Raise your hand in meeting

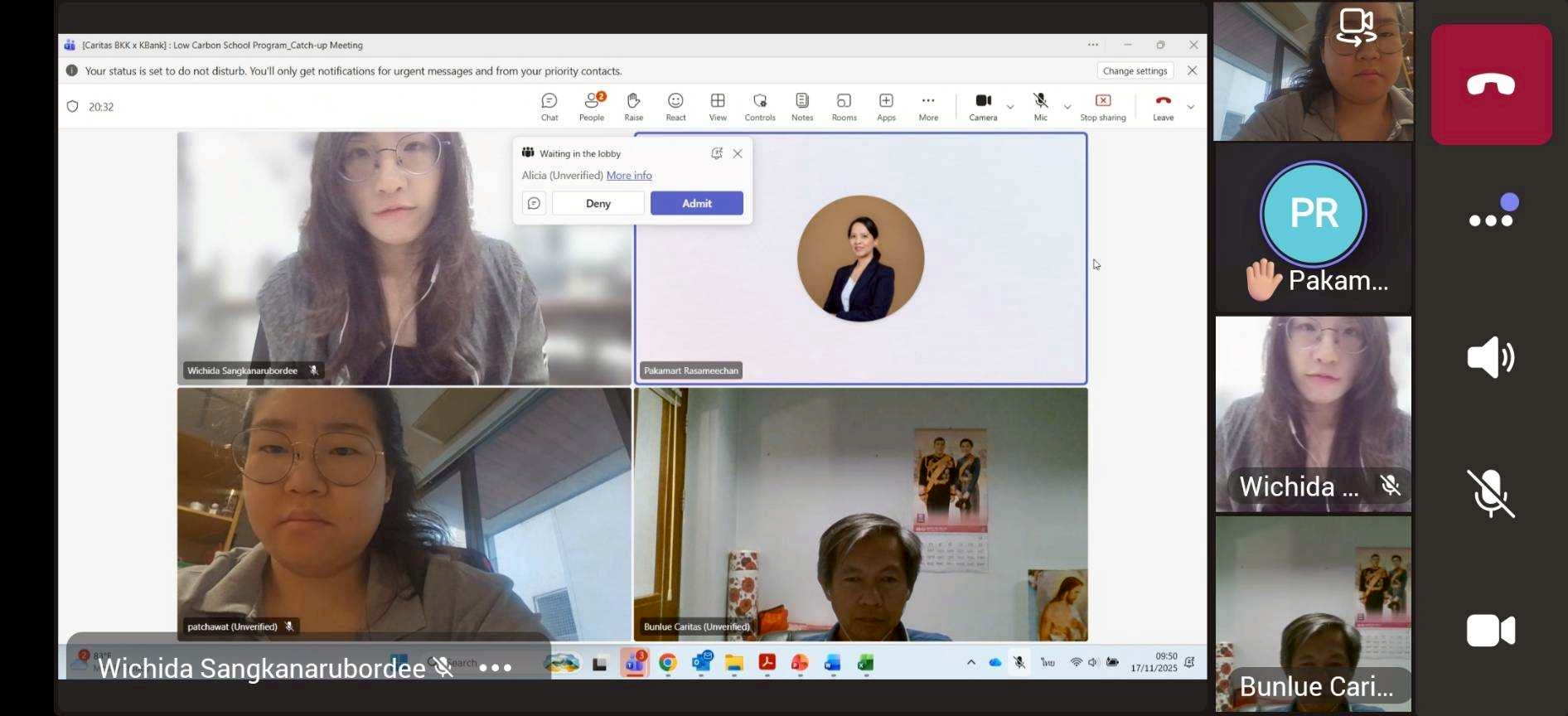(x=634, y=106)
